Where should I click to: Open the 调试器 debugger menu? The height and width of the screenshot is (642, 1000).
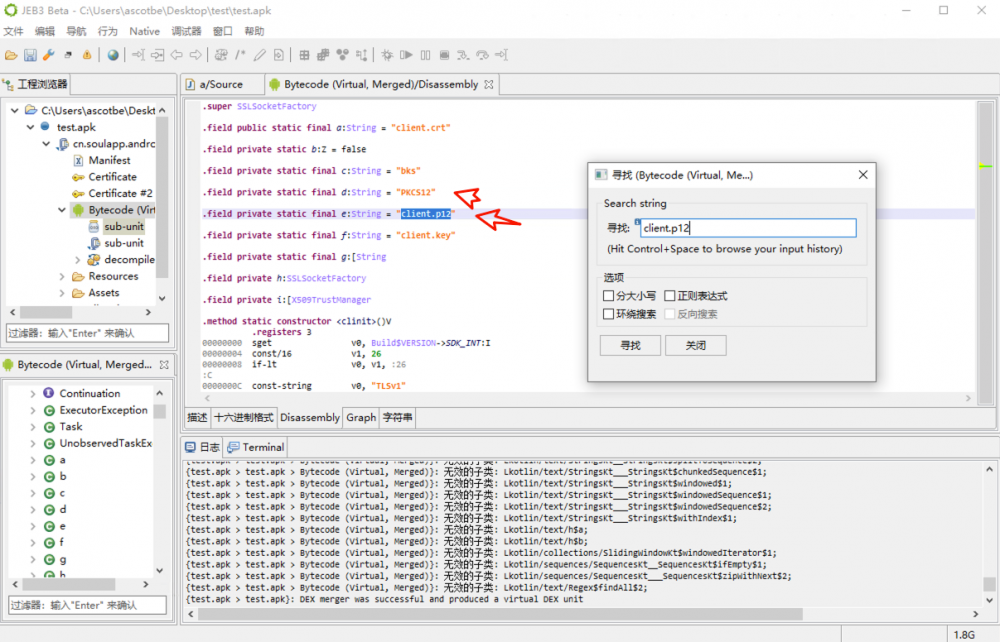[186, 31]
